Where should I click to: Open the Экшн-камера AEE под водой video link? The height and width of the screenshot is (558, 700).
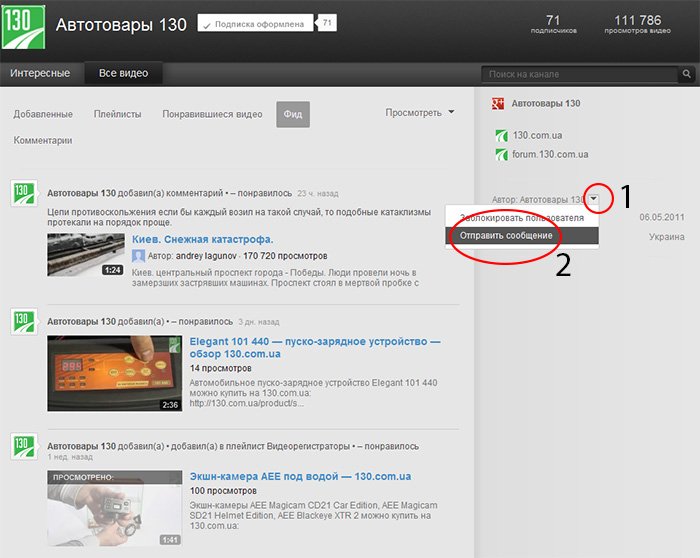(300, 476)
